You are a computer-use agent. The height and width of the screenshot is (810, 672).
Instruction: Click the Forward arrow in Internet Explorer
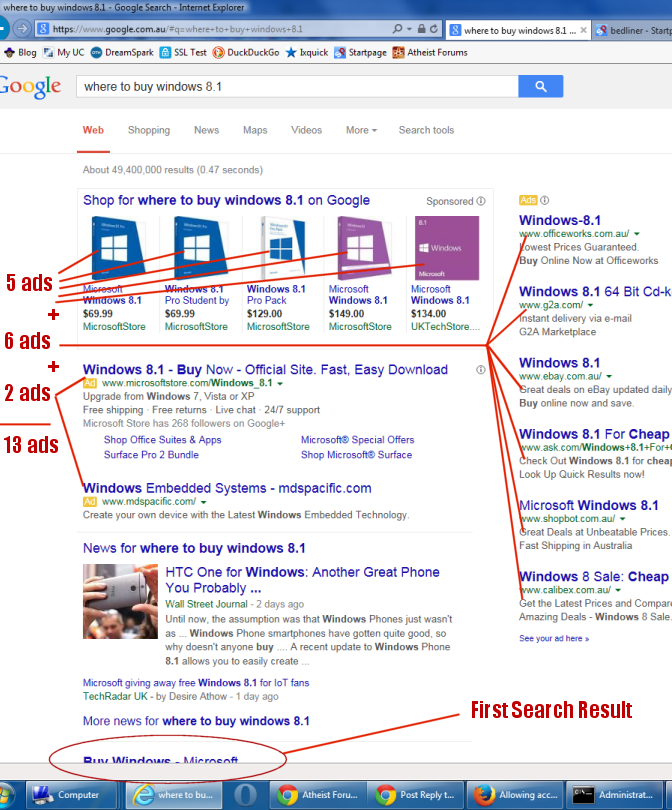point(22,28)
